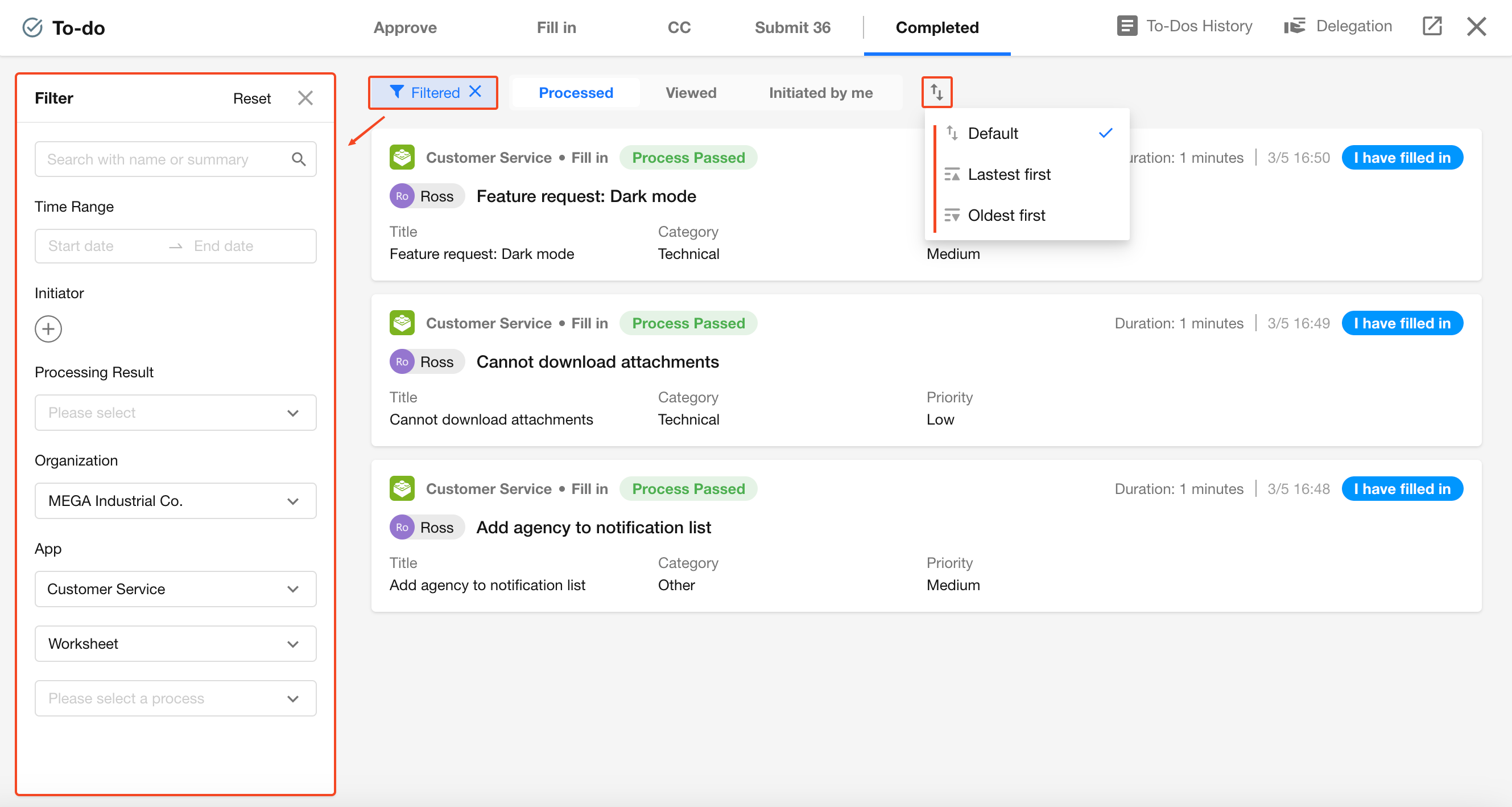Click Customer Service app icon on first card
This screenshot has height=807, width=1512.
402,158
